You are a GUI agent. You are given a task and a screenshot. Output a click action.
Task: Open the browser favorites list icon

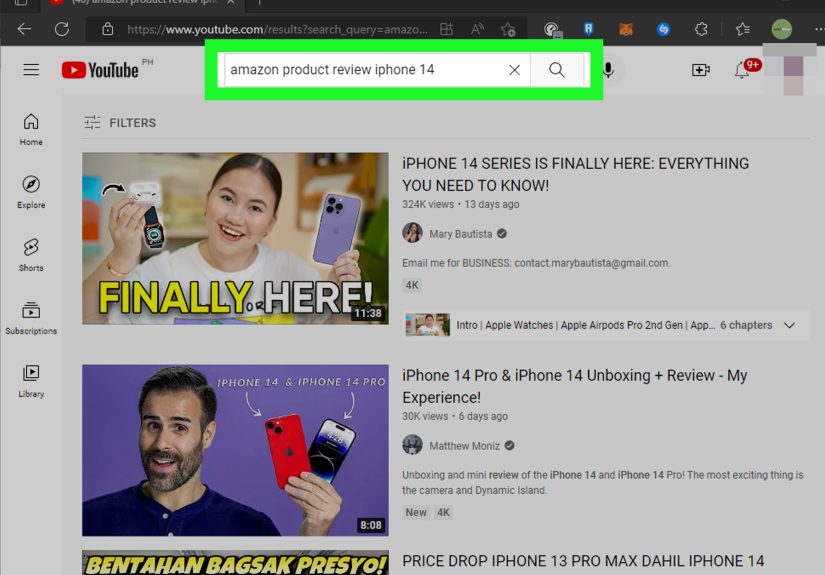coord(743,29)
